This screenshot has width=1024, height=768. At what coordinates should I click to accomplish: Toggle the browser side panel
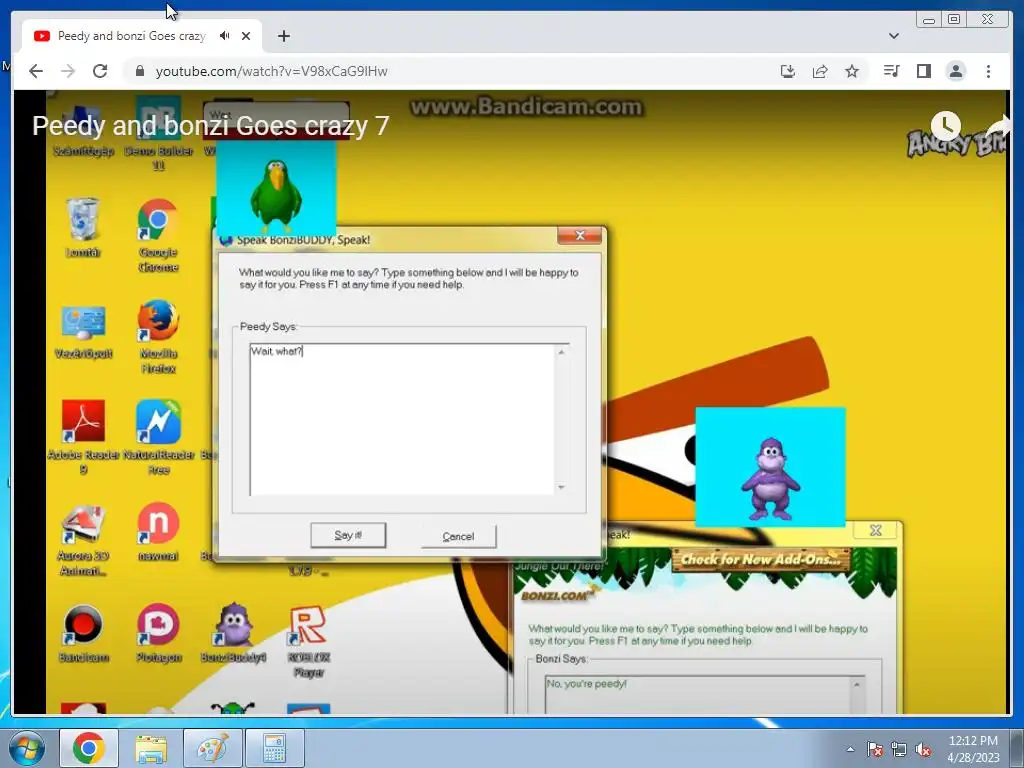pyautogui.click(x=923, y=71)
